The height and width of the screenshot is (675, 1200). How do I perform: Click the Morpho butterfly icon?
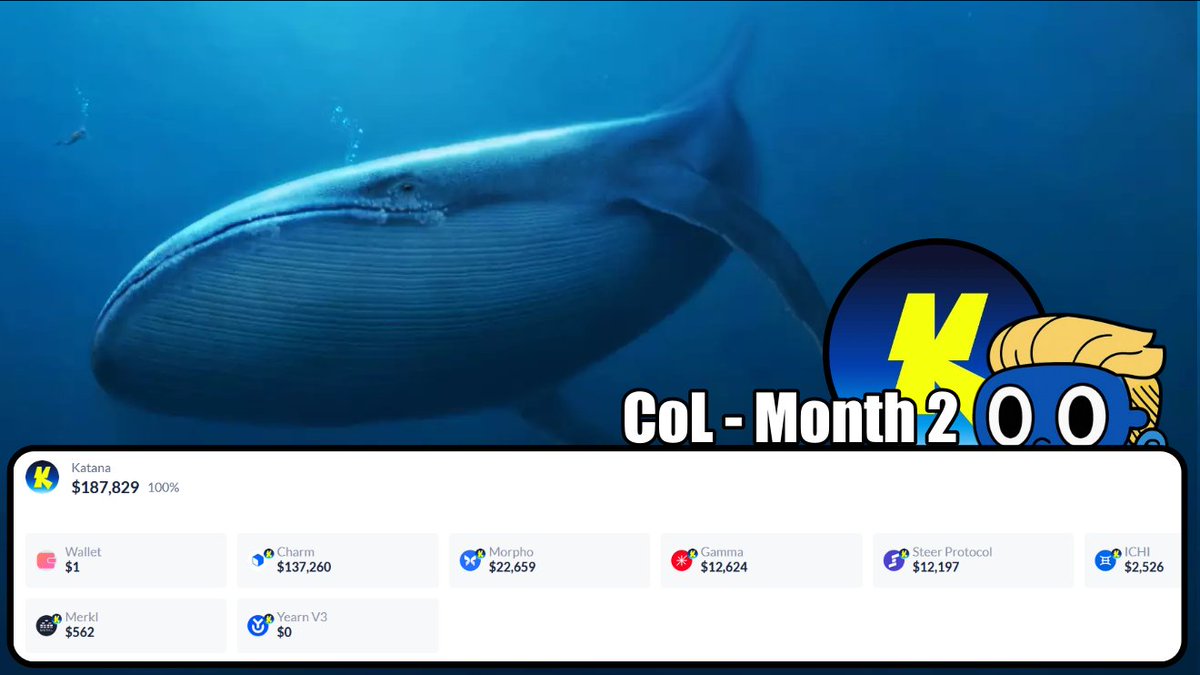pos(472,559)
